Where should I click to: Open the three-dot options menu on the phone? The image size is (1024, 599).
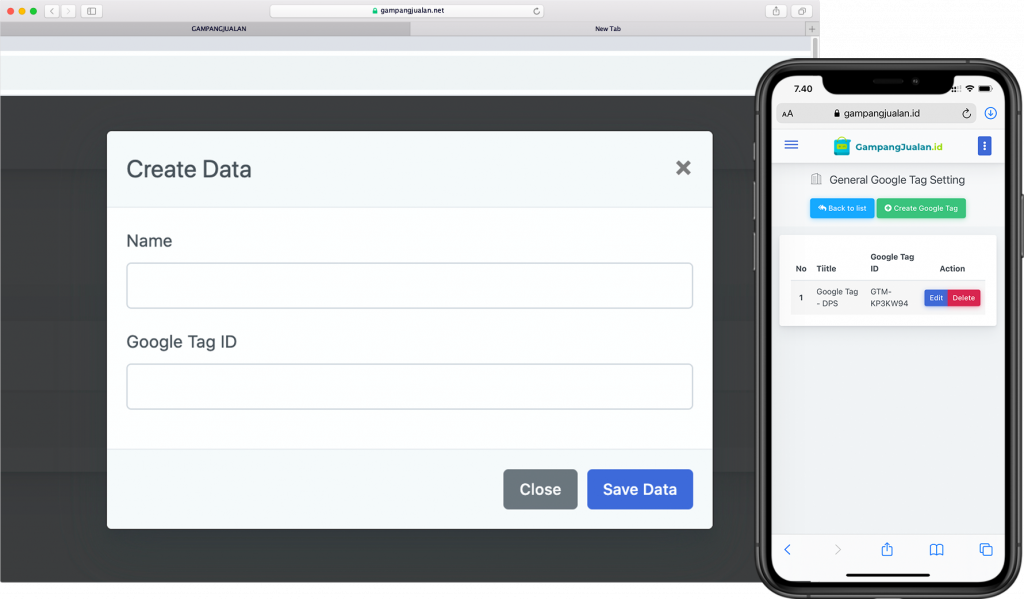pos(984,146)
